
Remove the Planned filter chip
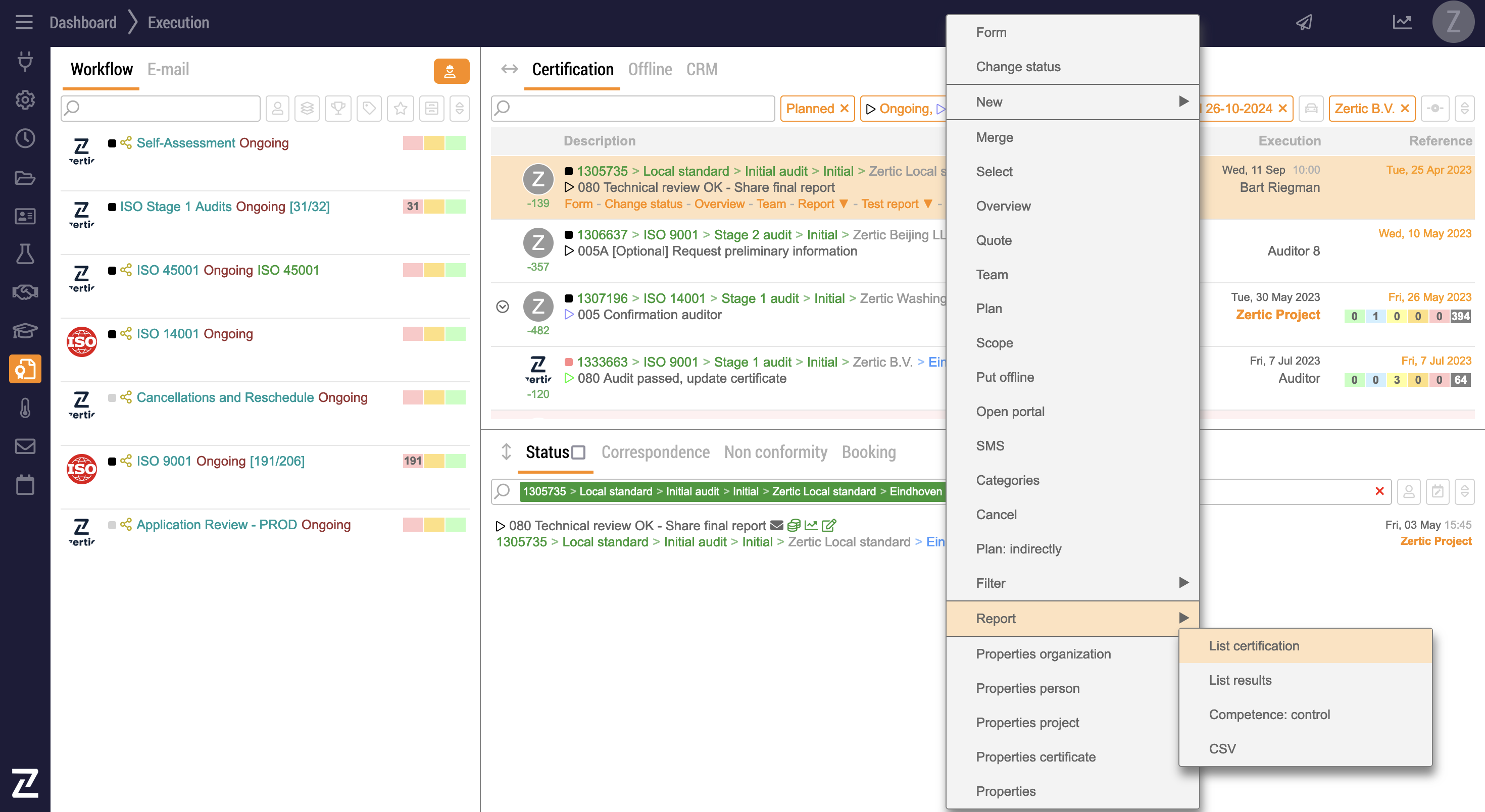844,109
